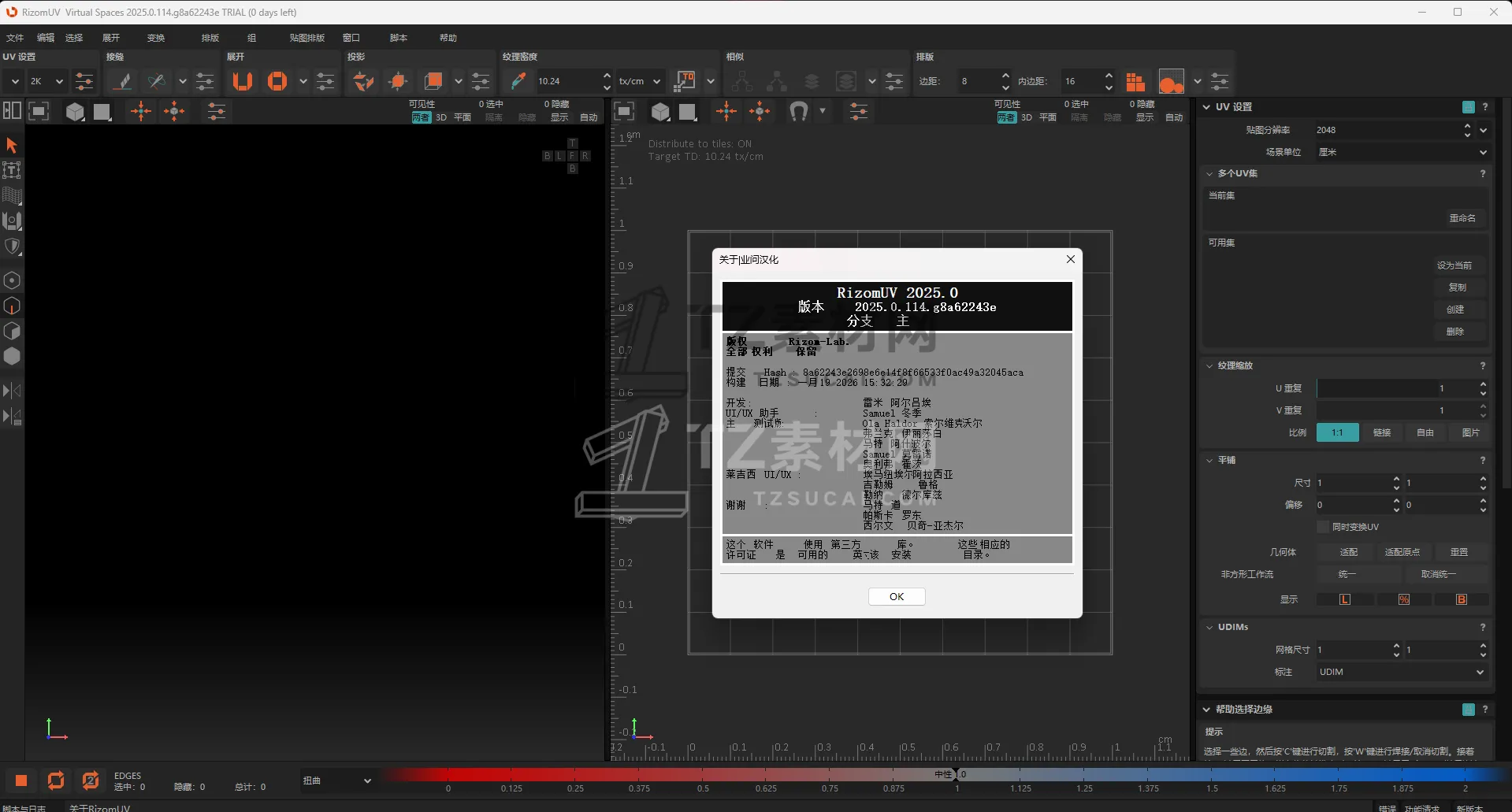Collapse the 纹理缩放 section

pyautogui.click(x=1210, y=365)
